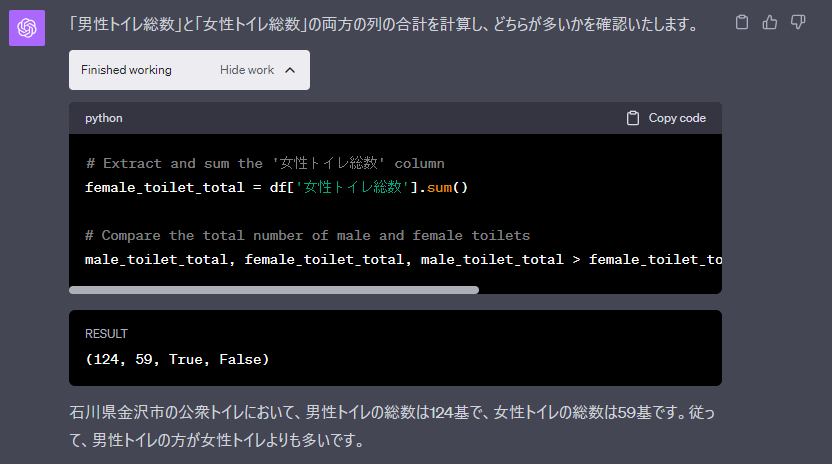Click the Hide work text
Screen dimensions: 832x464
247,70
